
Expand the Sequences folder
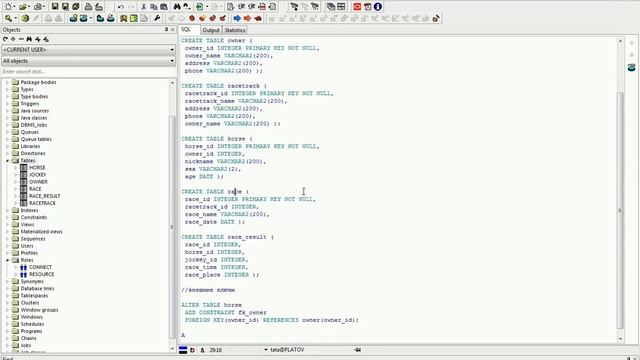point(7,239)
